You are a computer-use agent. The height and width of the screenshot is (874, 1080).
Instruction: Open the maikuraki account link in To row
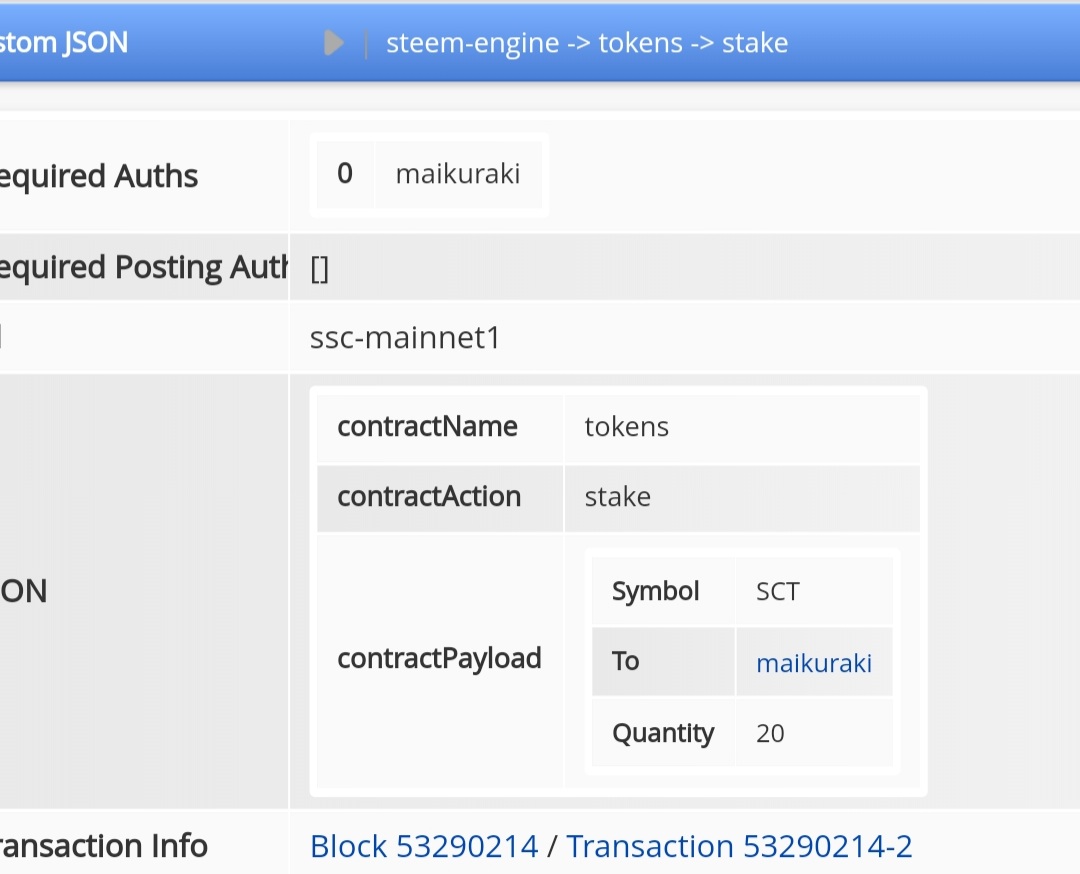click(814, 663)
